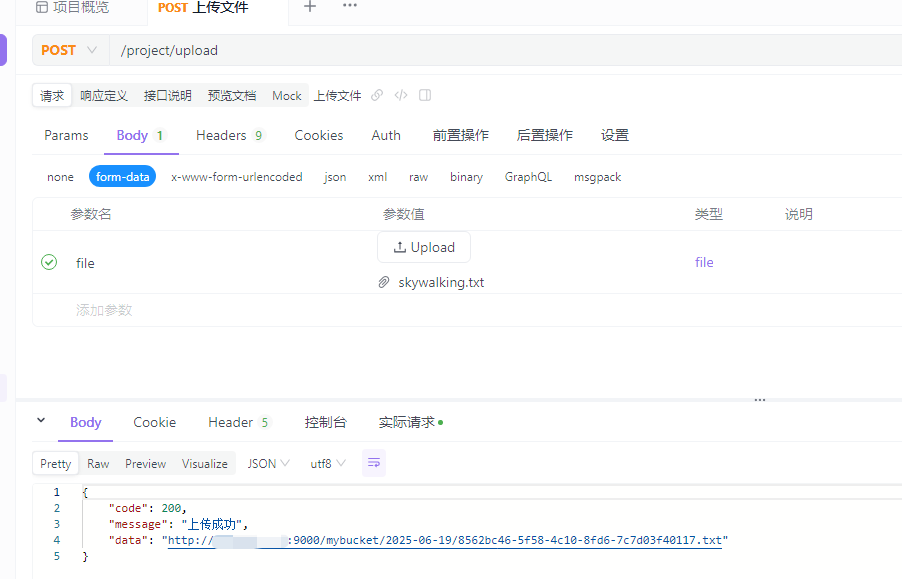The height and width of the screenshot is (579, 902).
Task: Click the Upload button
Action: (423, 247)
